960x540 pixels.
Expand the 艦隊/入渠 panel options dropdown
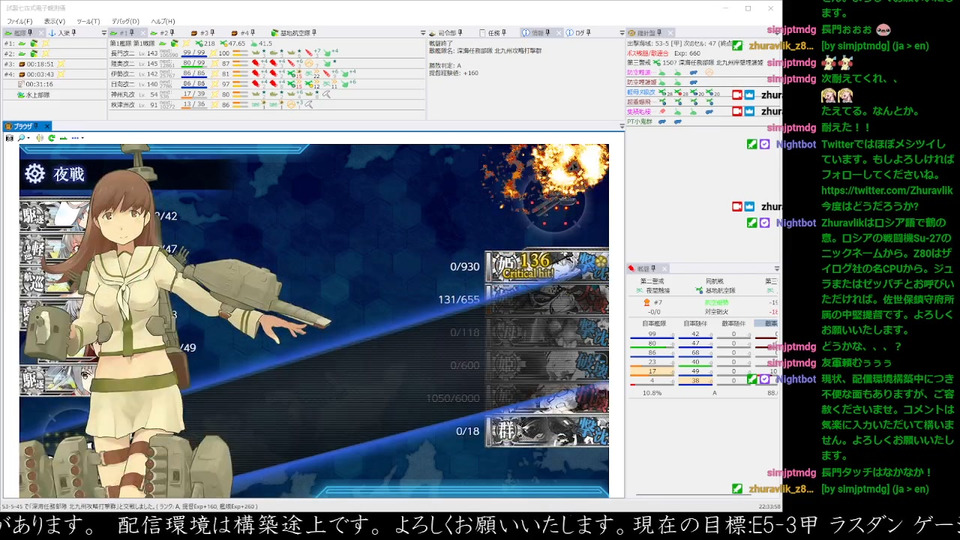(103, 33)
